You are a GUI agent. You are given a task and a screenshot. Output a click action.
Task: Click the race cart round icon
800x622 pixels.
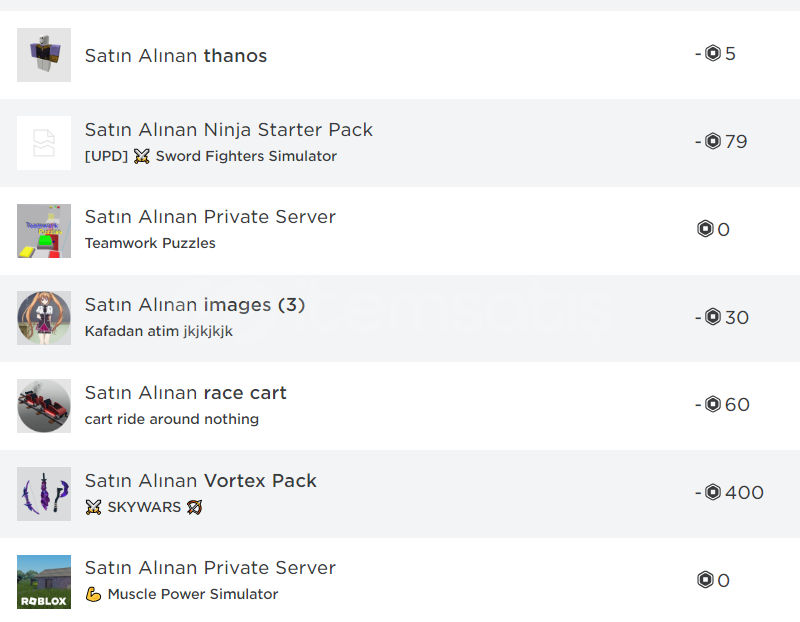pos(44,406)
